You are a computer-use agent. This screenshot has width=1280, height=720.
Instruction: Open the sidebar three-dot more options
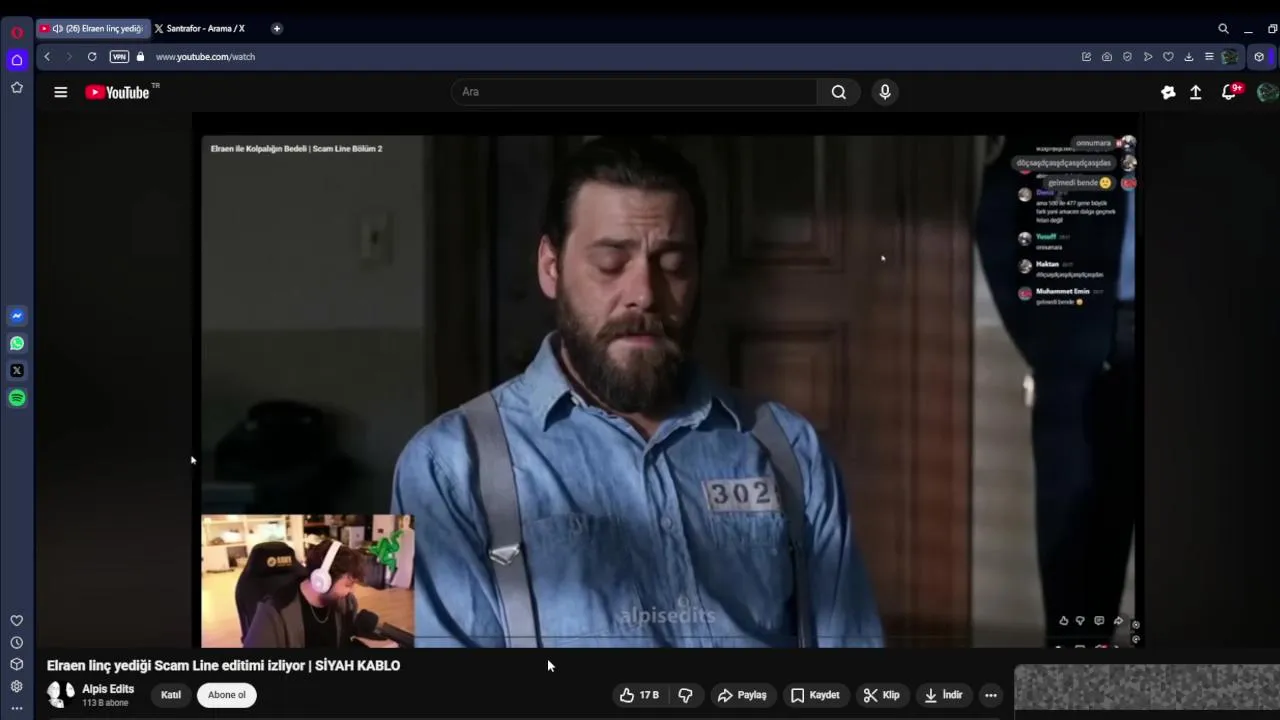17,708
